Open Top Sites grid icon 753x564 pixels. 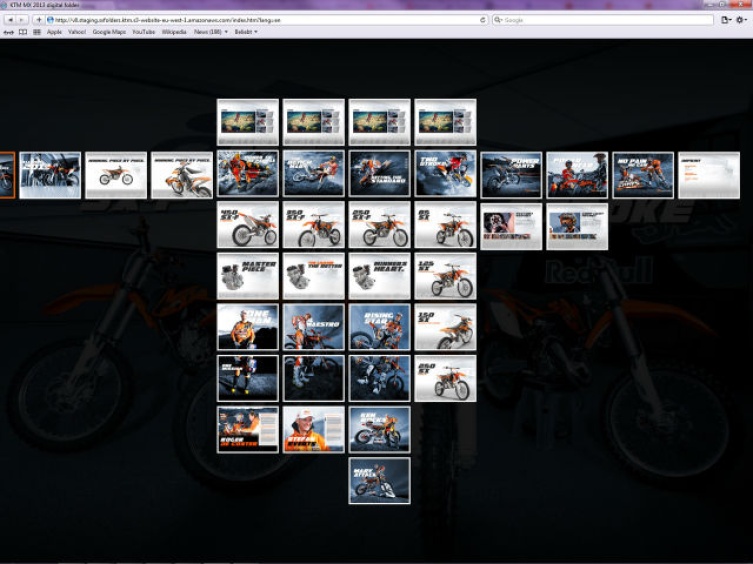point(37,32)
